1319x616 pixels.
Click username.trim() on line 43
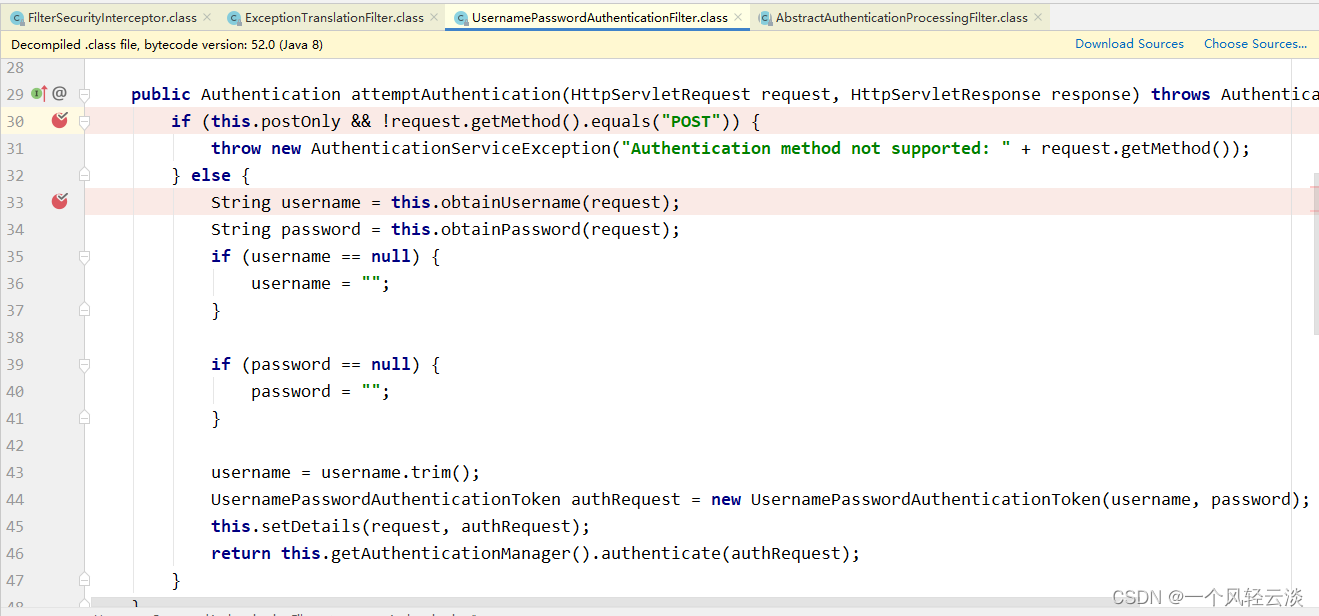click(x=395, y=472)
